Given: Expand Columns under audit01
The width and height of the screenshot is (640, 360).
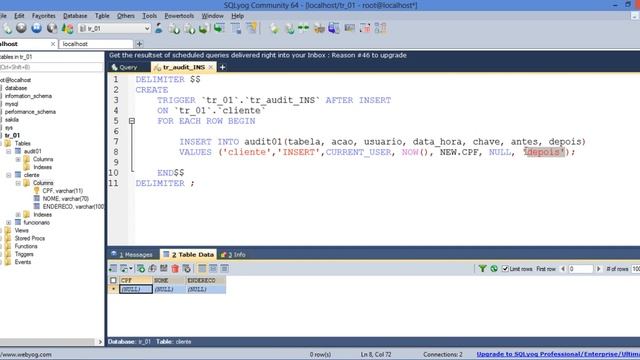Looking at the screenshot, I should (18, 159).
